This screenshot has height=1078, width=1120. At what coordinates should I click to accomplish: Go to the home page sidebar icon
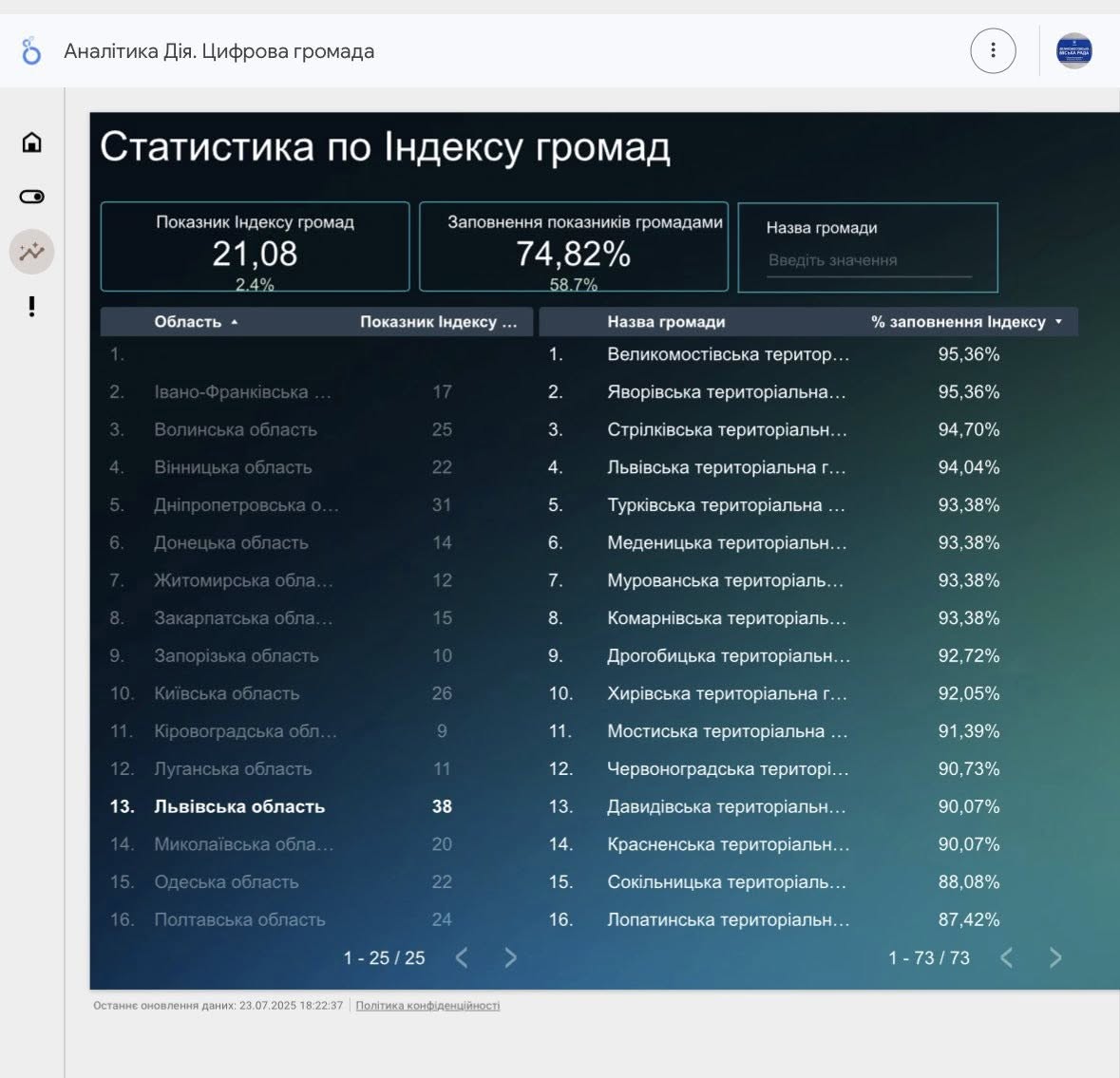31,142
